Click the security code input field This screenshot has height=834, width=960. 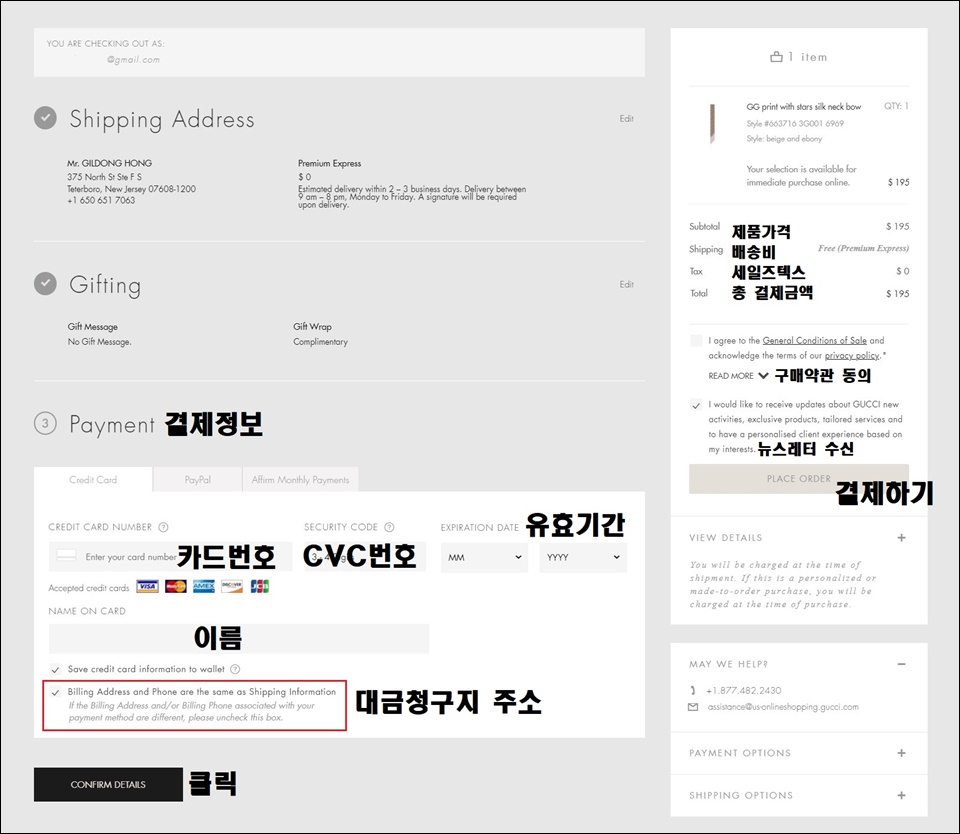click(x=365, y=557)
